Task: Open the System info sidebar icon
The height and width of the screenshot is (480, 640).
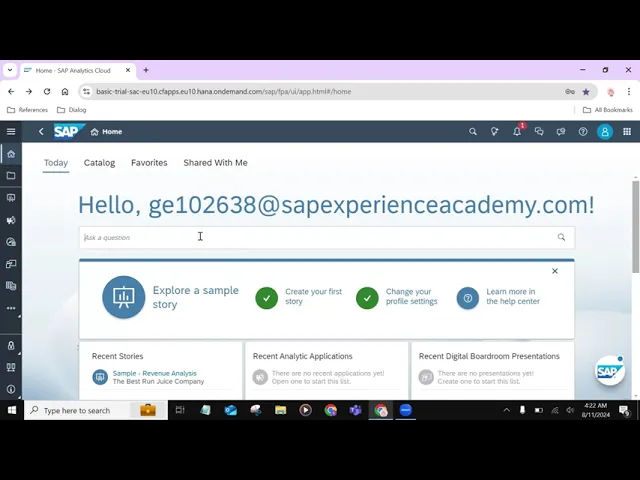Action: coord(11,389)
